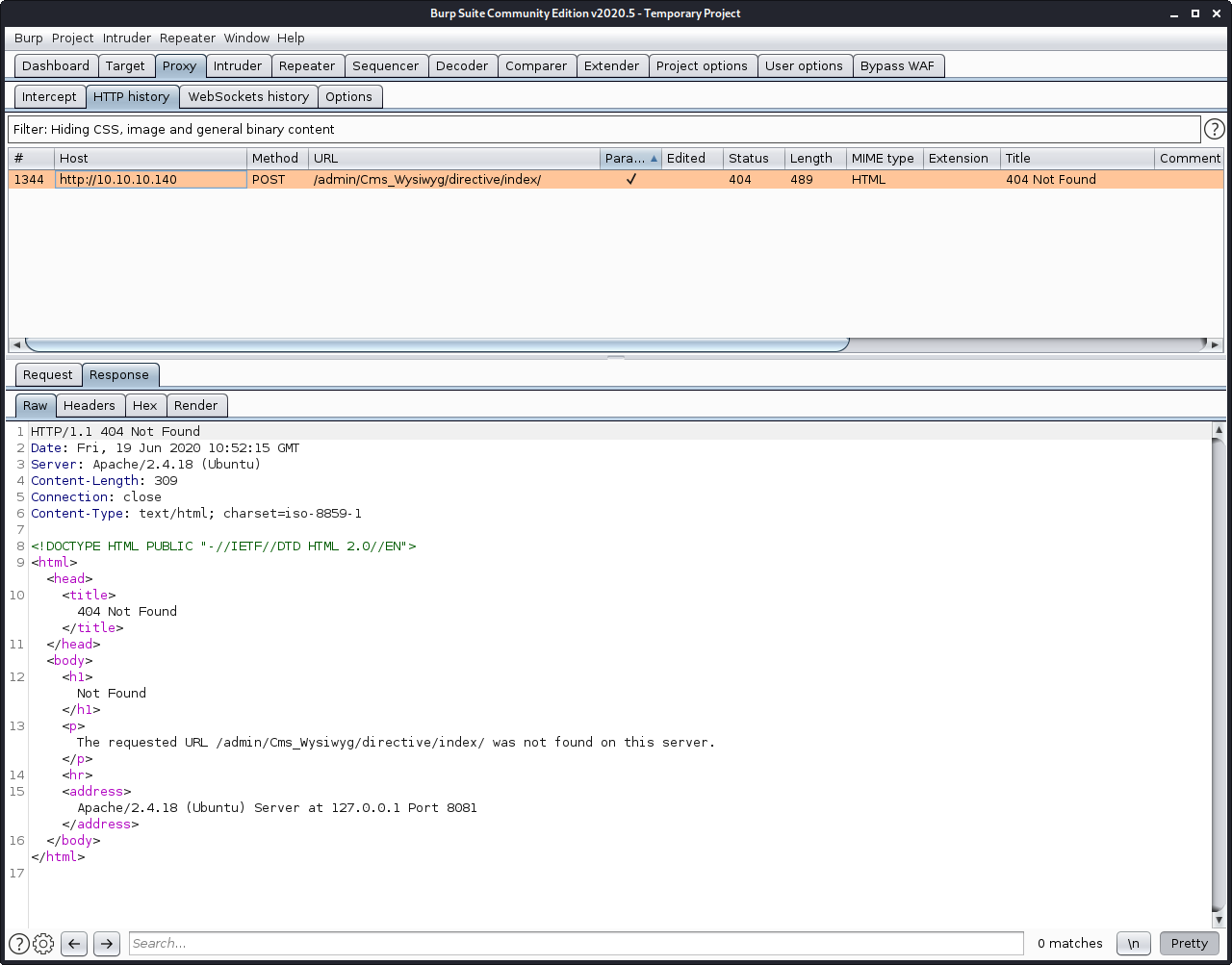Click the response pane scroll-up arrow
1232x965 pixels.
click(1219, 429)
